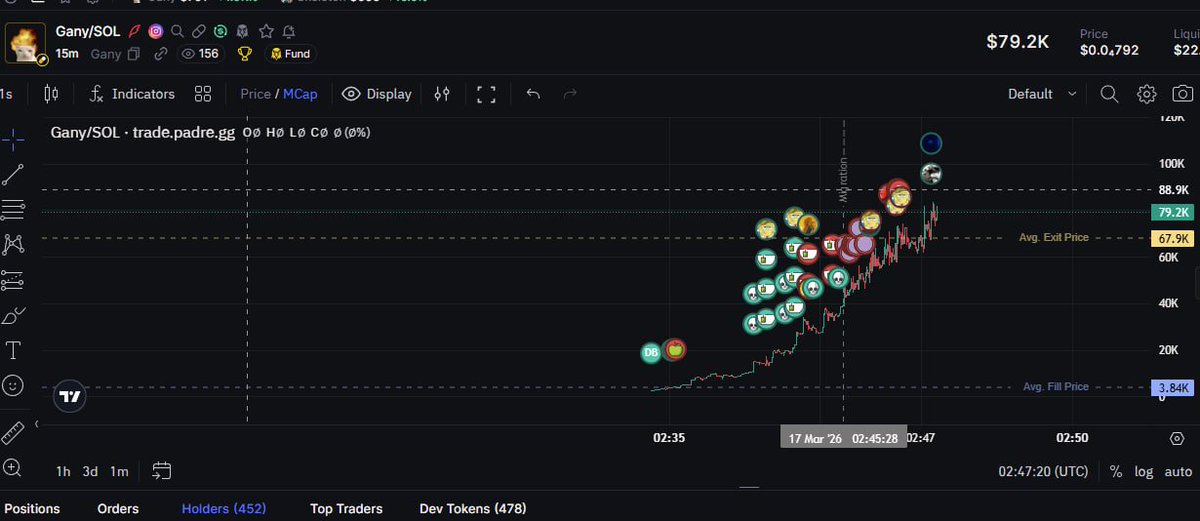
Task: Switch chart to Price view
Action: coord(255,94)
